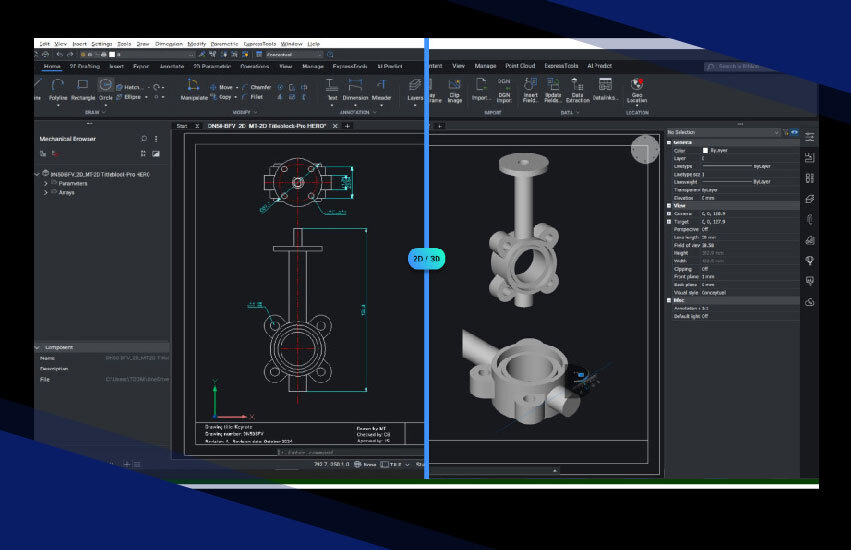Image resolution: width=851 pixels, height=550 pixels.
Task: Apply the Fillet tool
Action: click(253, 97)
